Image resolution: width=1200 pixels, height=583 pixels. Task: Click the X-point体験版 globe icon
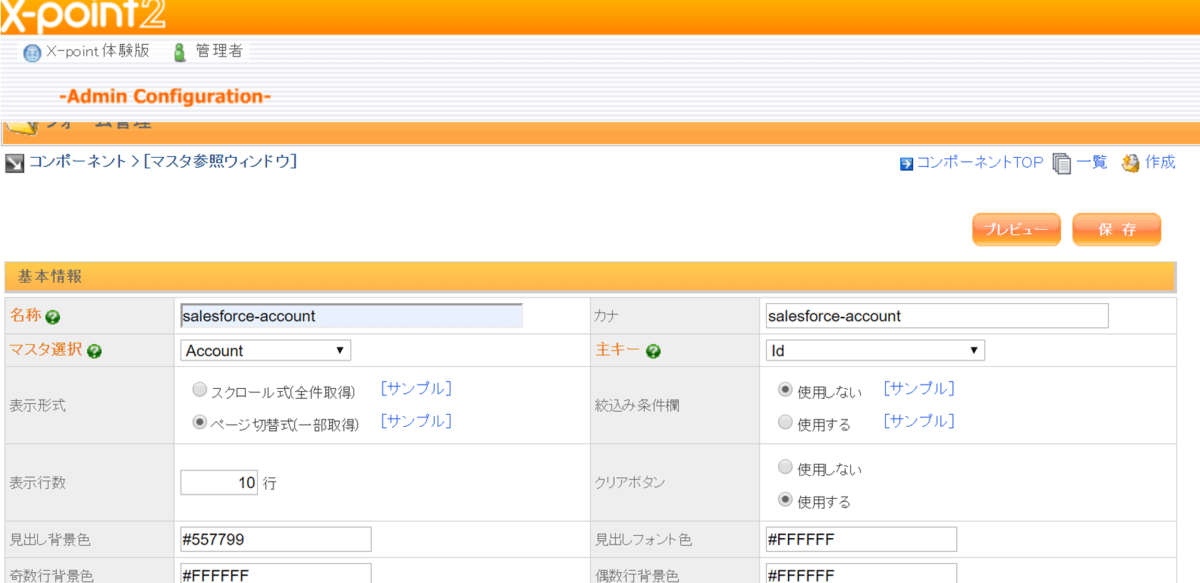[32, 53]
